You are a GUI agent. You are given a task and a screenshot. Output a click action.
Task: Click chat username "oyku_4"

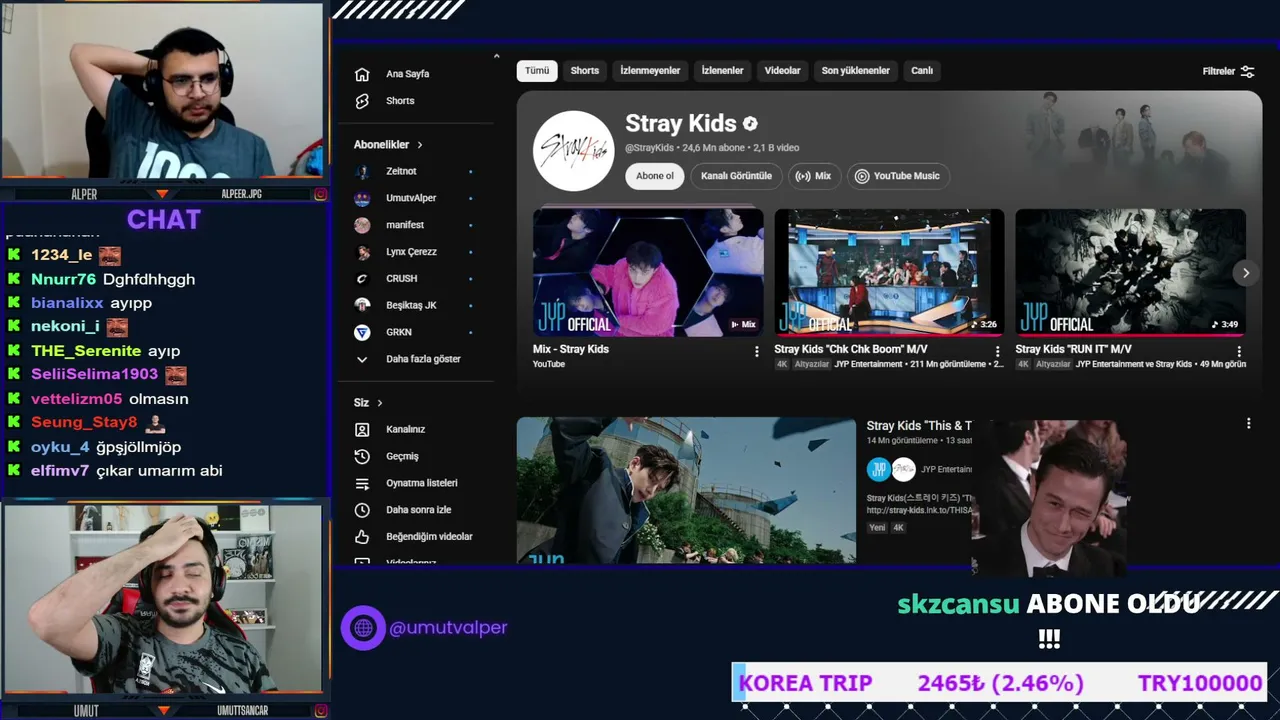[60, 447]
